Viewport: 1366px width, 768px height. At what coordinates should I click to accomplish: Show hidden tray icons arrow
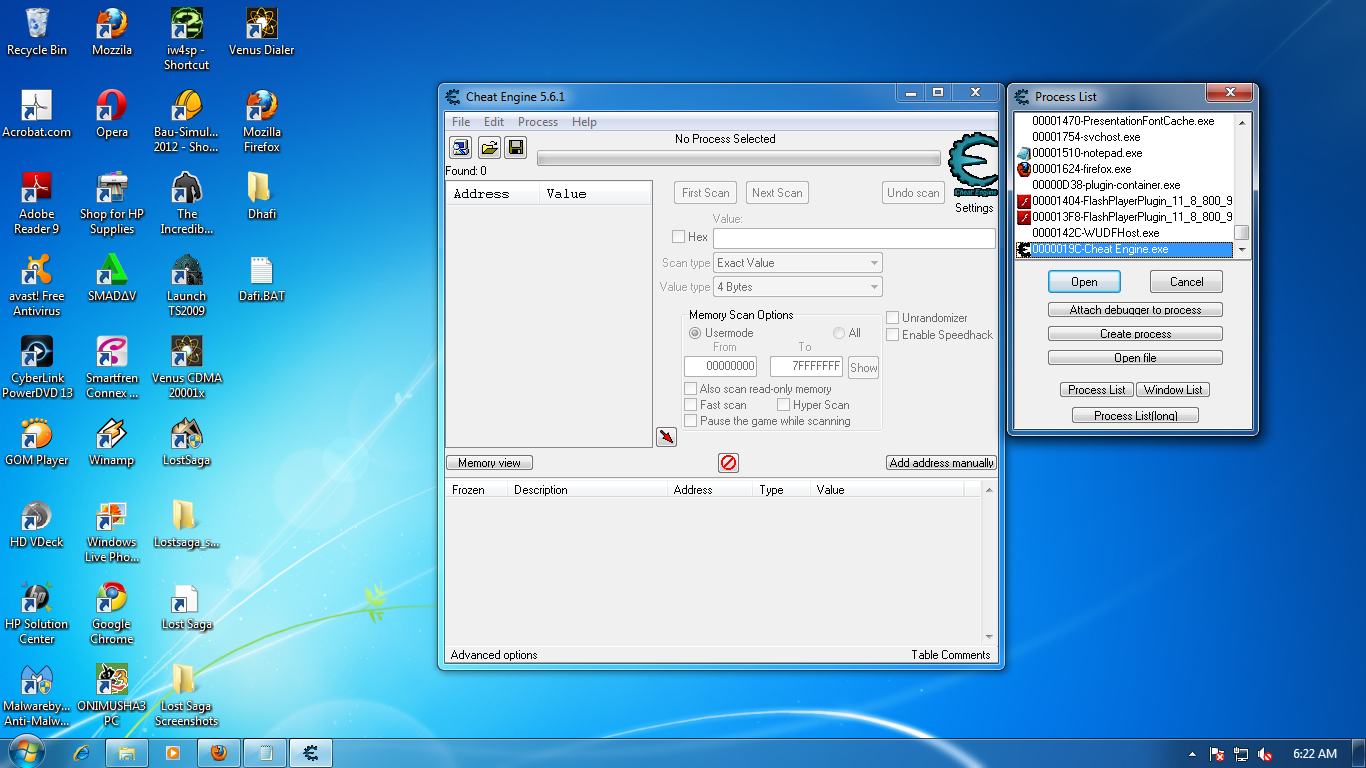click(1192, 754)
